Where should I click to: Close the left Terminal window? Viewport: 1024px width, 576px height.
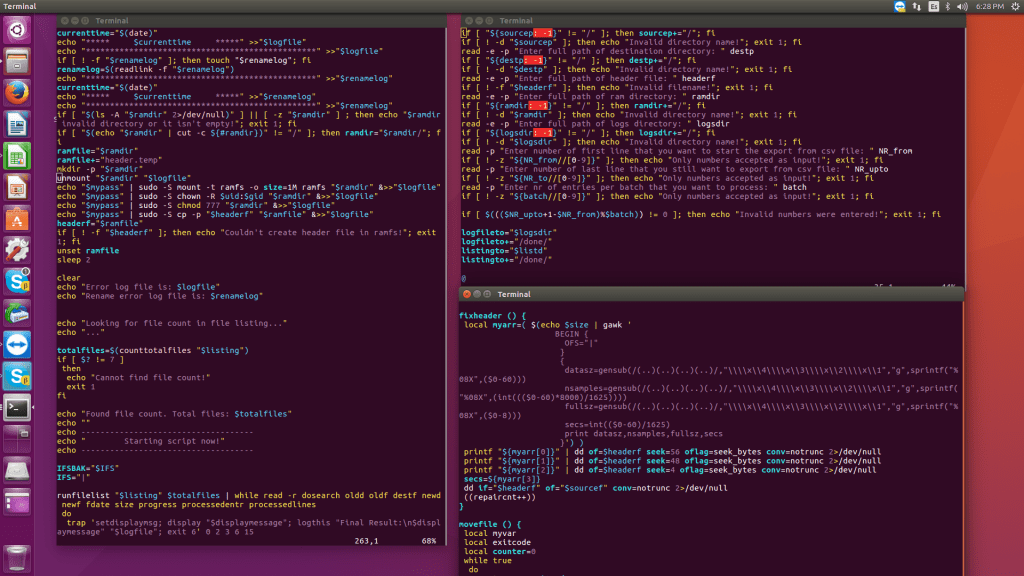65,21
